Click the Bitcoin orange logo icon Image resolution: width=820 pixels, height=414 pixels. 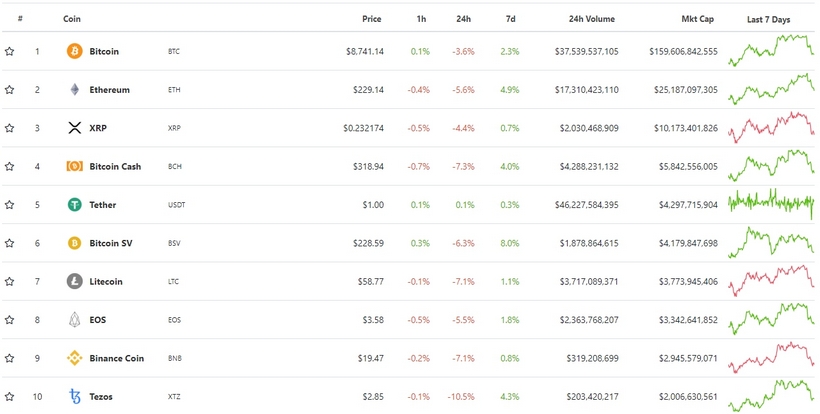[75, 51]
